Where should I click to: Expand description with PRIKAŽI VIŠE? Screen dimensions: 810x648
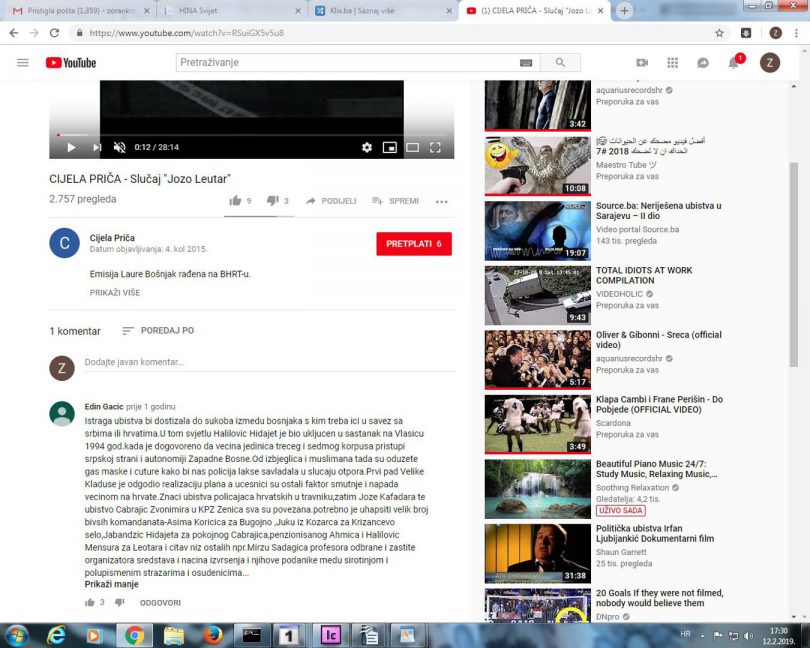[x=115, y=293]
